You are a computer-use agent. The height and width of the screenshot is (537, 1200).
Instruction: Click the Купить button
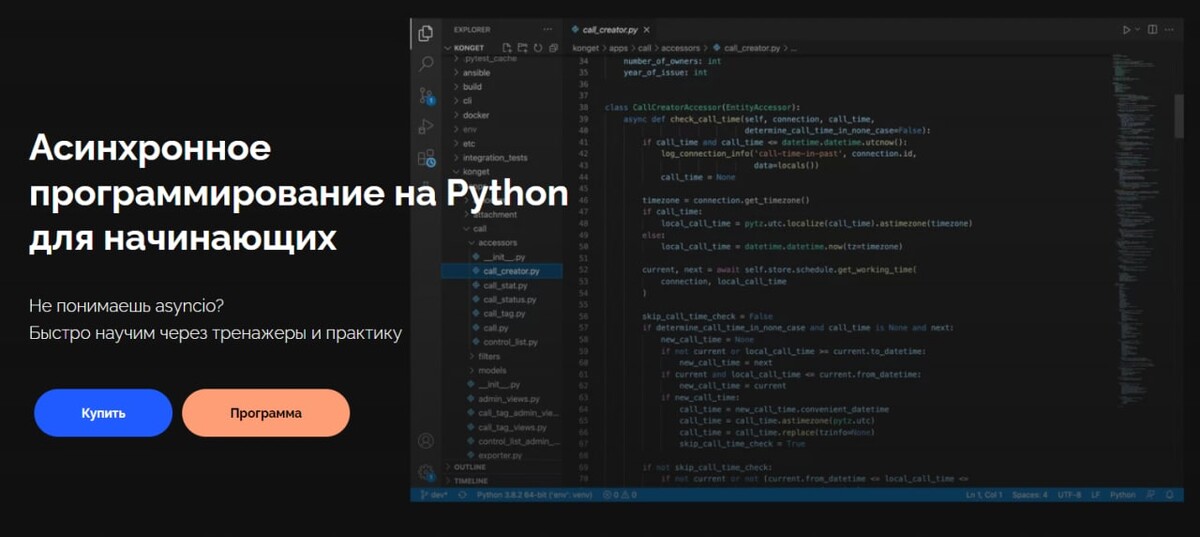(103, 413)
